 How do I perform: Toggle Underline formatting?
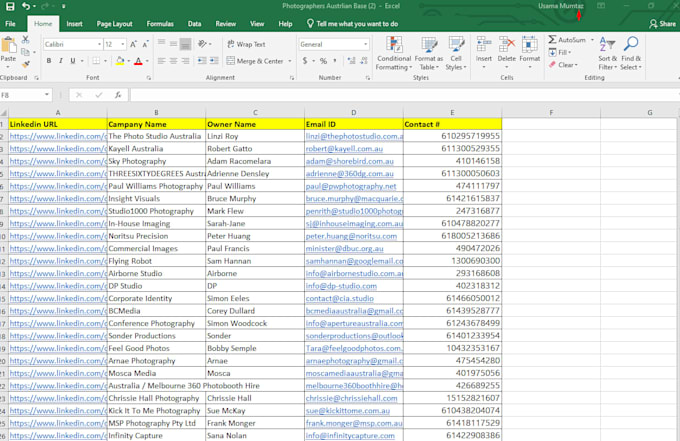[x=72, y=61]
